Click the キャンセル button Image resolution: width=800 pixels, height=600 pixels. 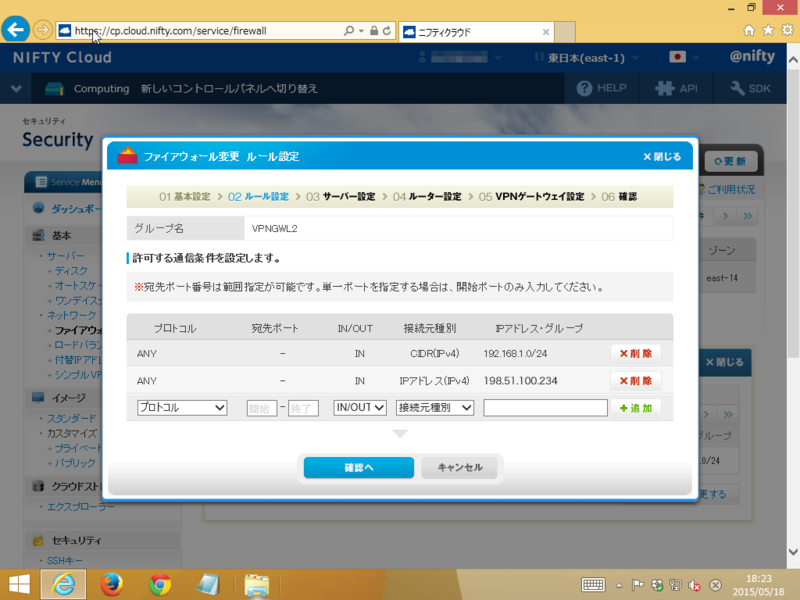click(x=460, y=467)
